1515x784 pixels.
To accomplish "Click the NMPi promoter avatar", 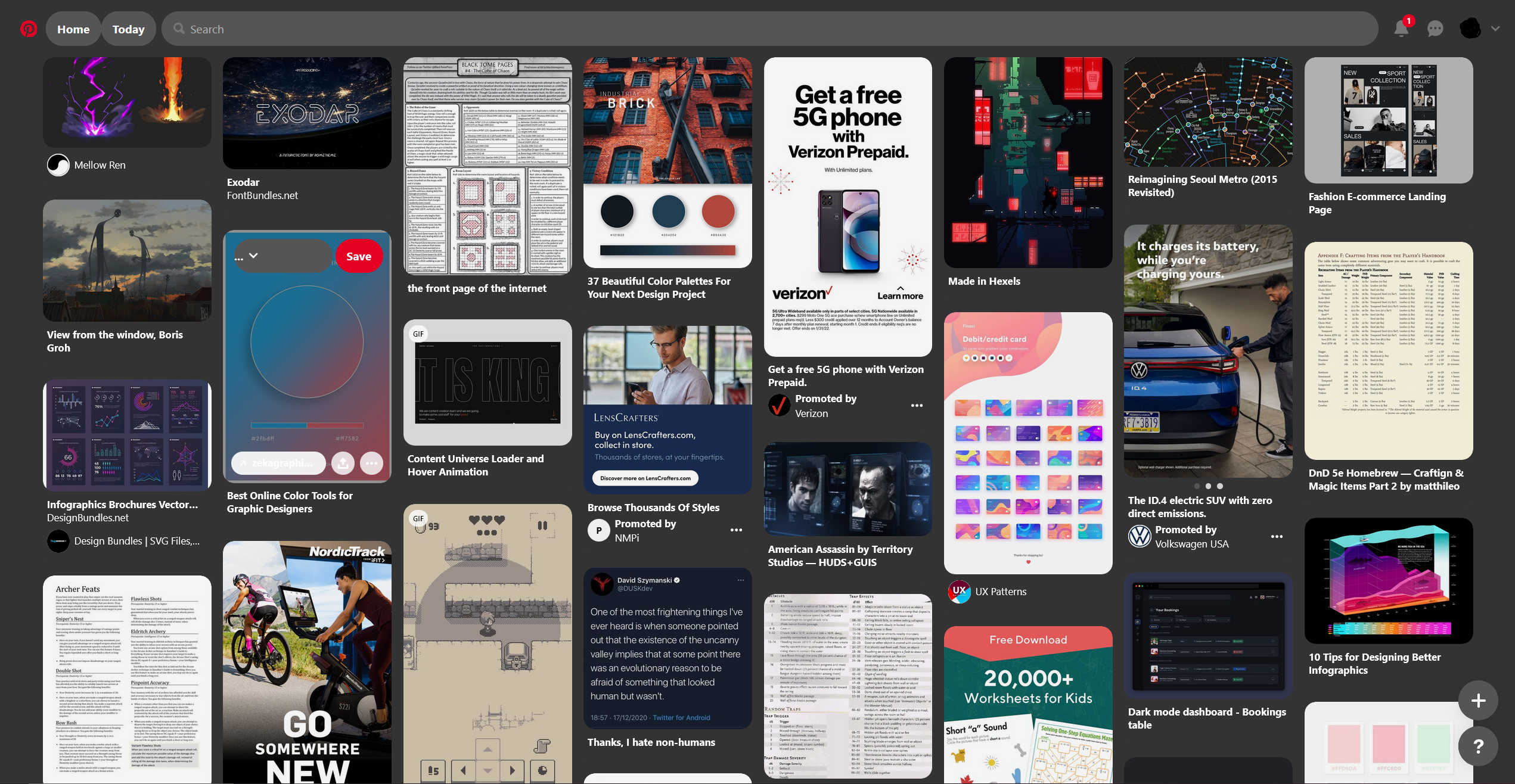I will [x=598, y=530].
